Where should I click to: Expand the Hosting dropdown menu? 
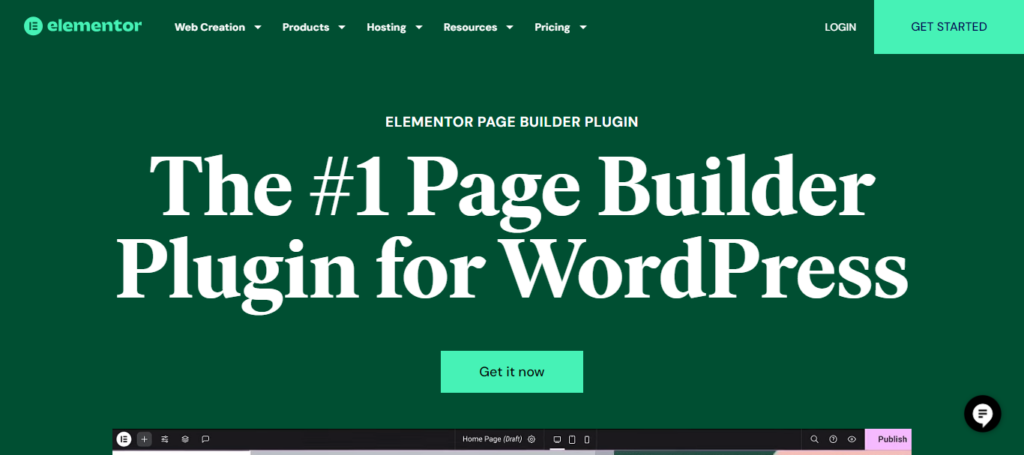394,27
